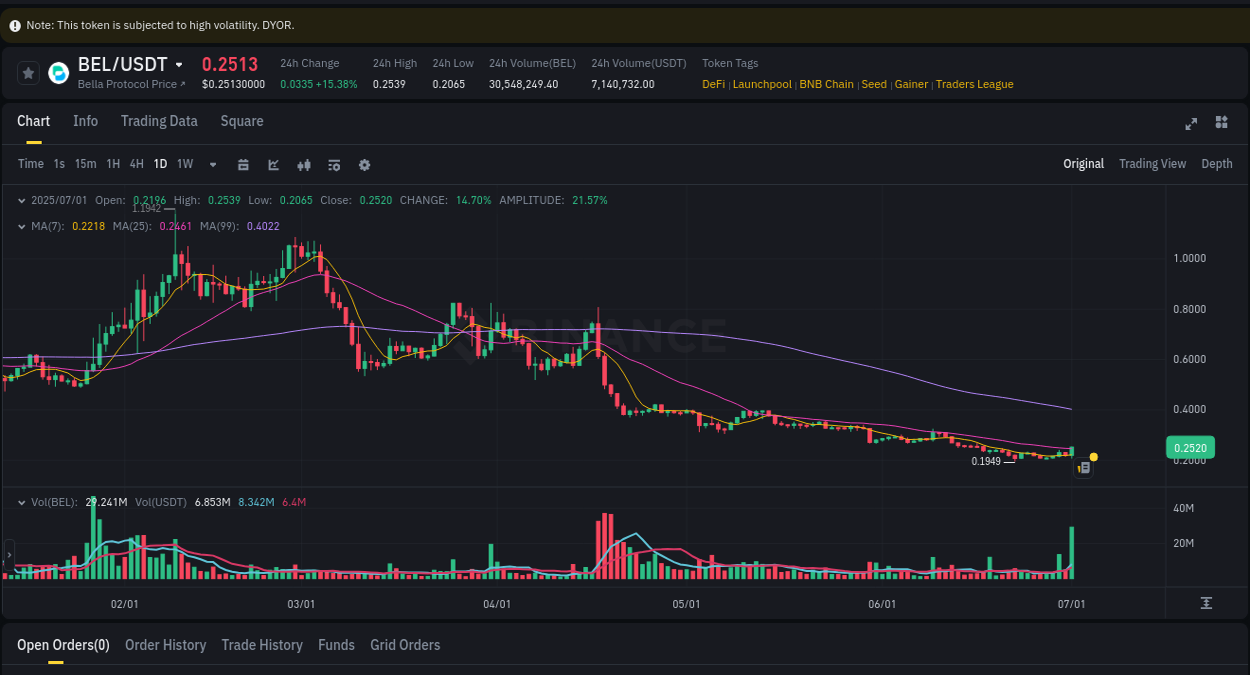Screen dimensions: 1250x675
Task: Enable the Depth chart view
Action: click(x=1216, y=163)
